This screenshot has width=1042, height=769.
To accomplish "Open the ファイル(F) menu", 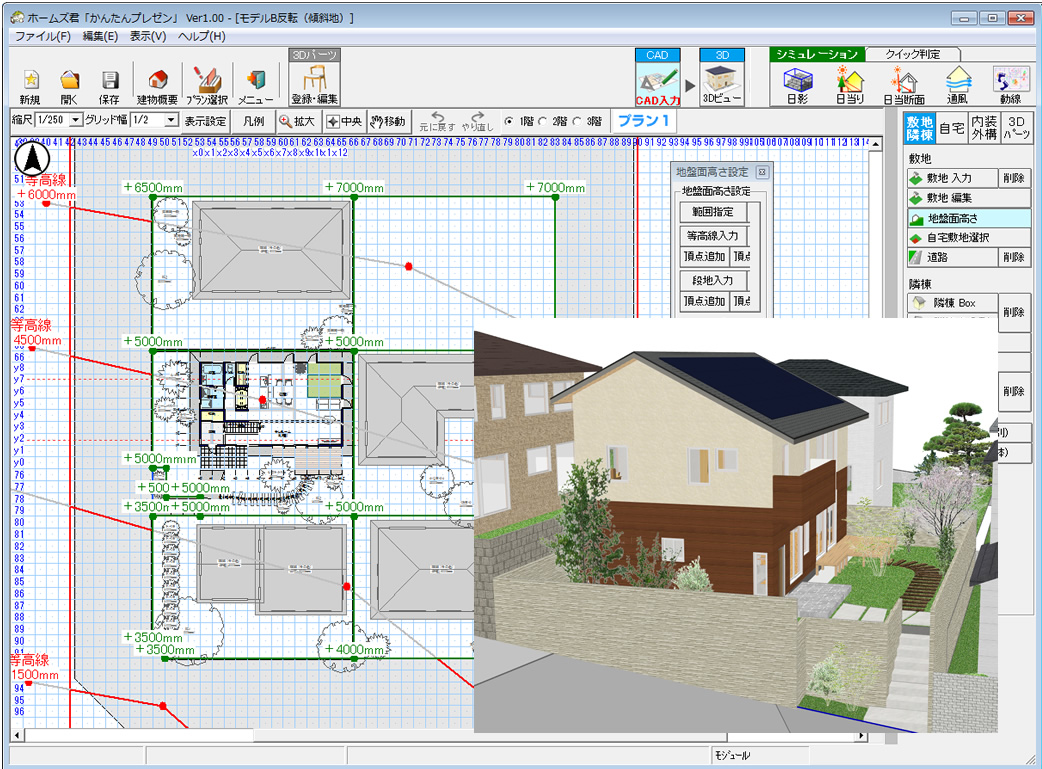I will [x=43, y=37].
